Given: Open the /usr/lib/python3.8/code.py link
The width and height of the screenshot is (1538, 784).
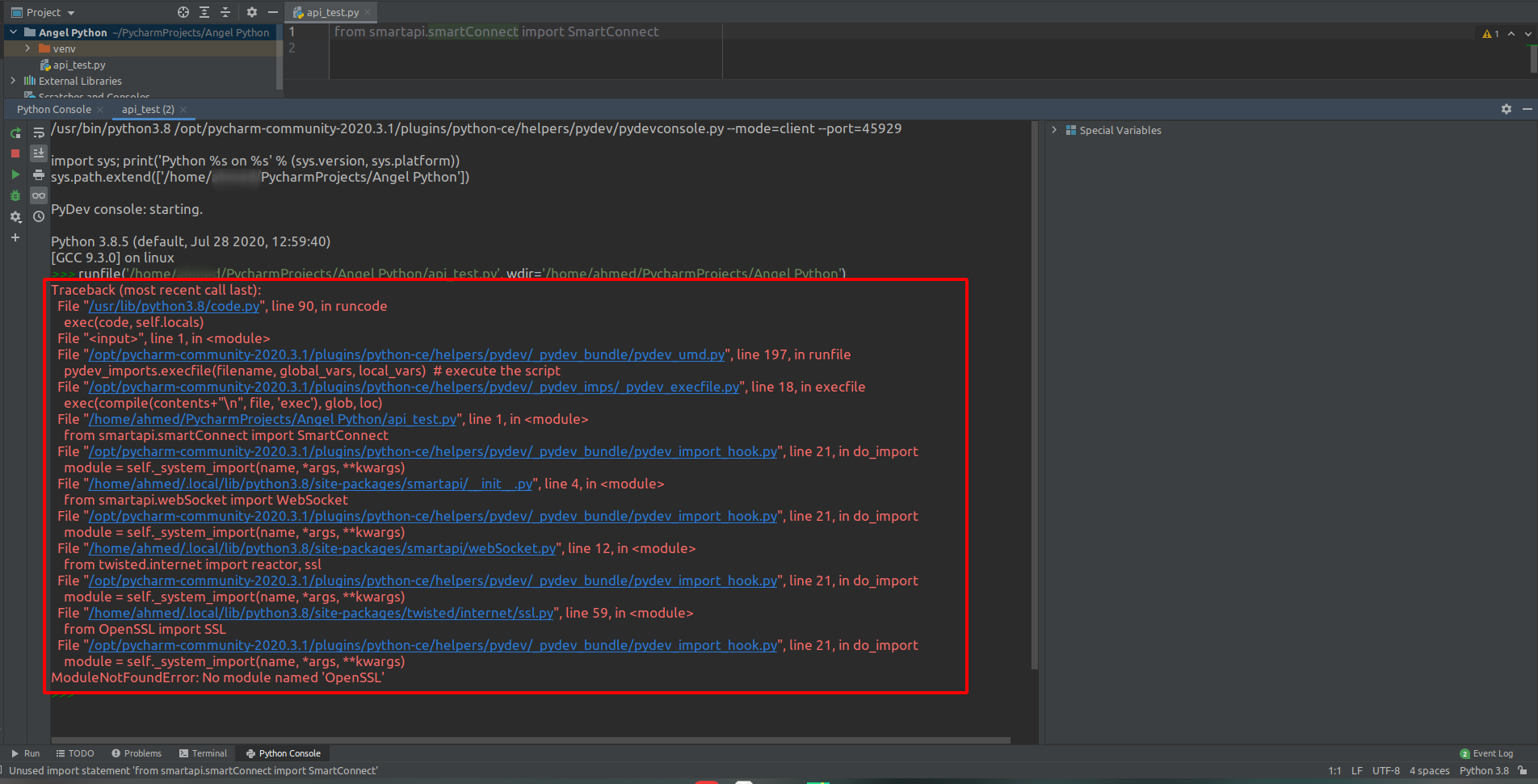Looking at the screenshot, I should (174, 306).
